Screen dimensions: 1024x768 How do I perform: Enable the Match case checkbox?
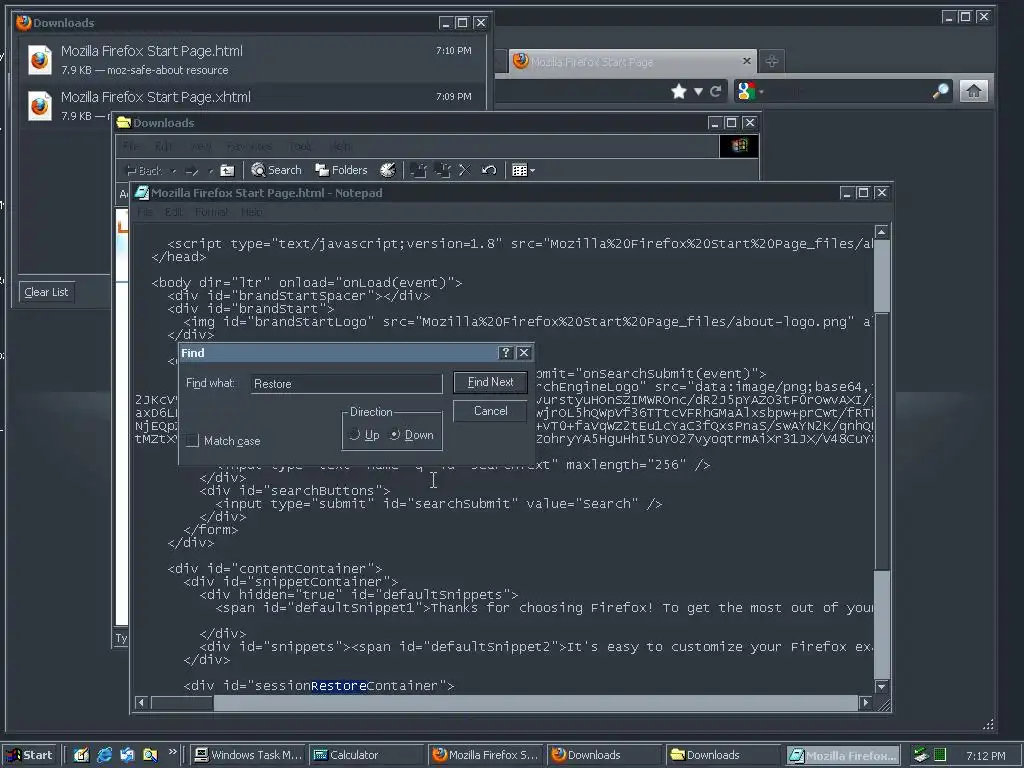(x=192, y=441)
